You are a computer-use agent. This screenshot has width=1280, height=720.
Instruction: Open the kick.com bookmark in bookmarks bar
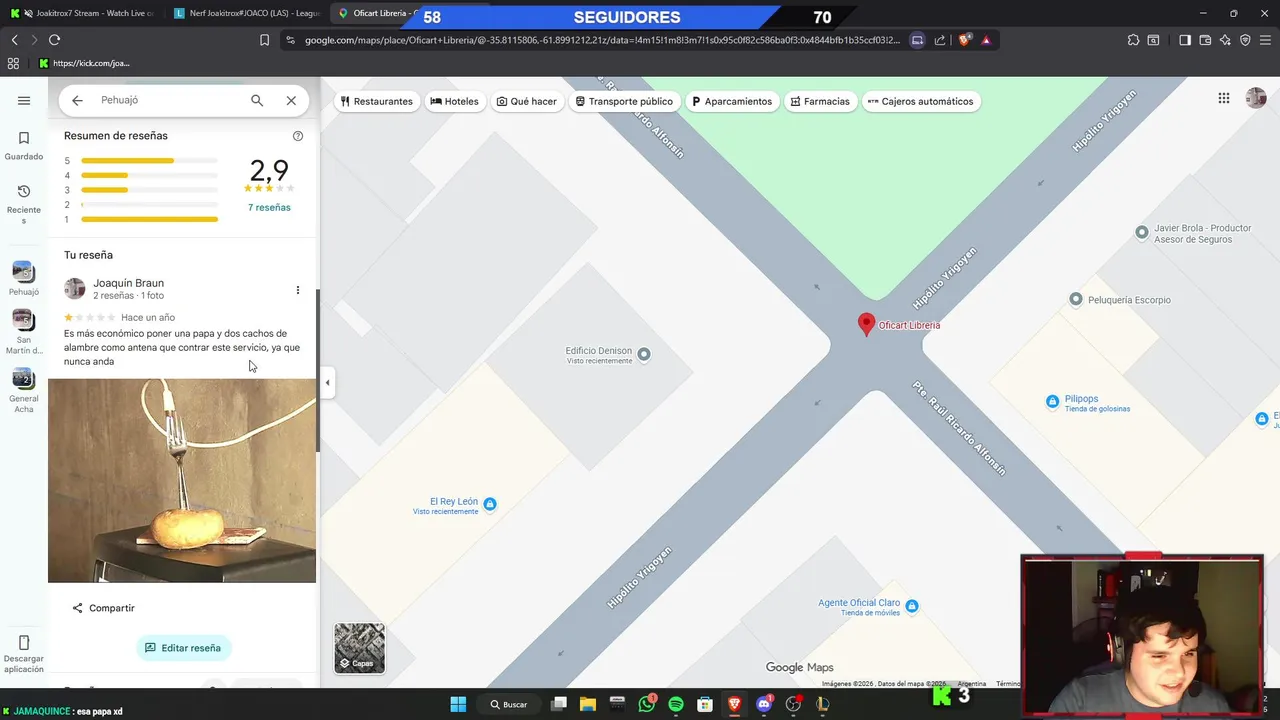coord(85,63)
